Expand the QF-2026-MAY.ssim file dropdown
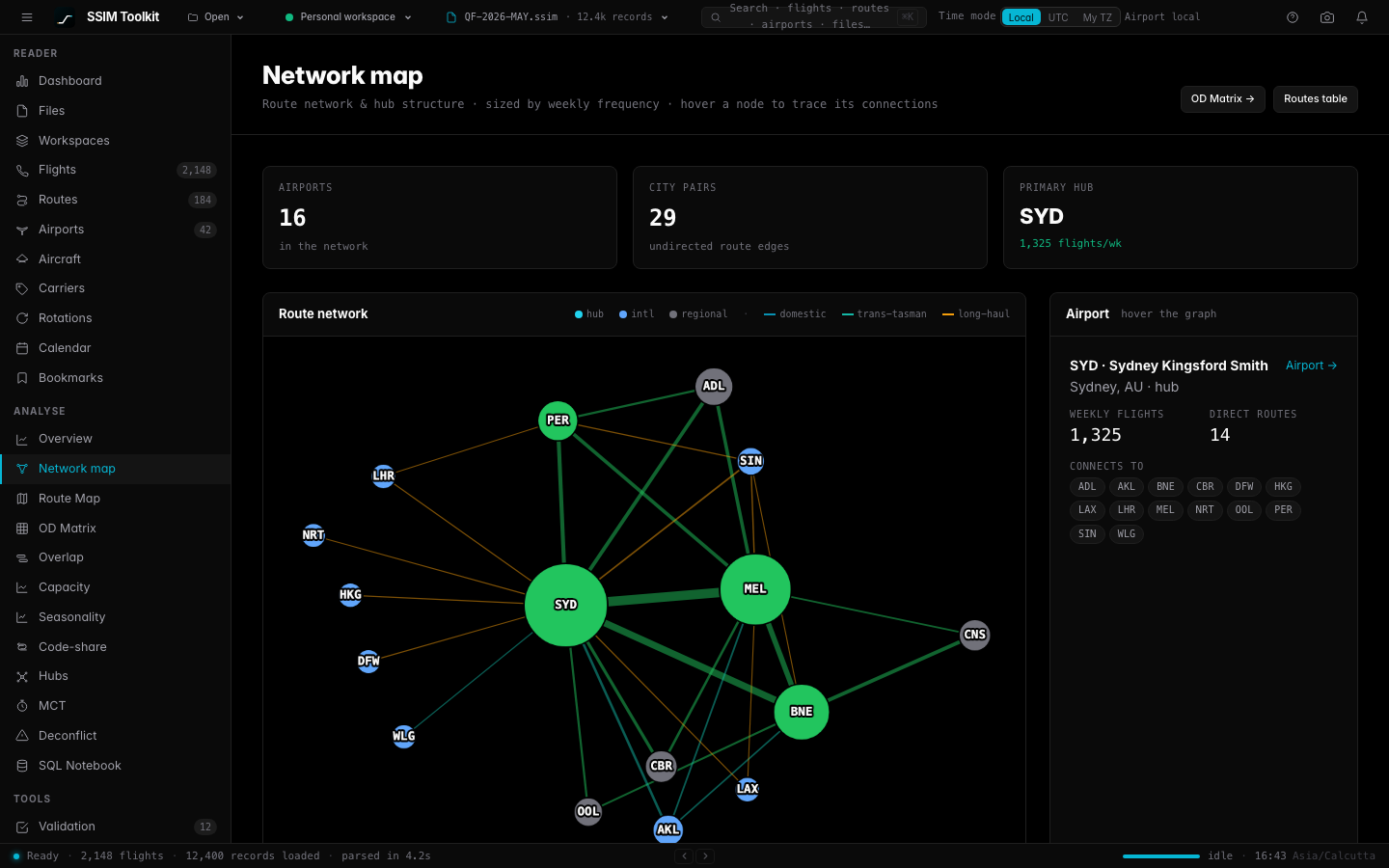 557,17
